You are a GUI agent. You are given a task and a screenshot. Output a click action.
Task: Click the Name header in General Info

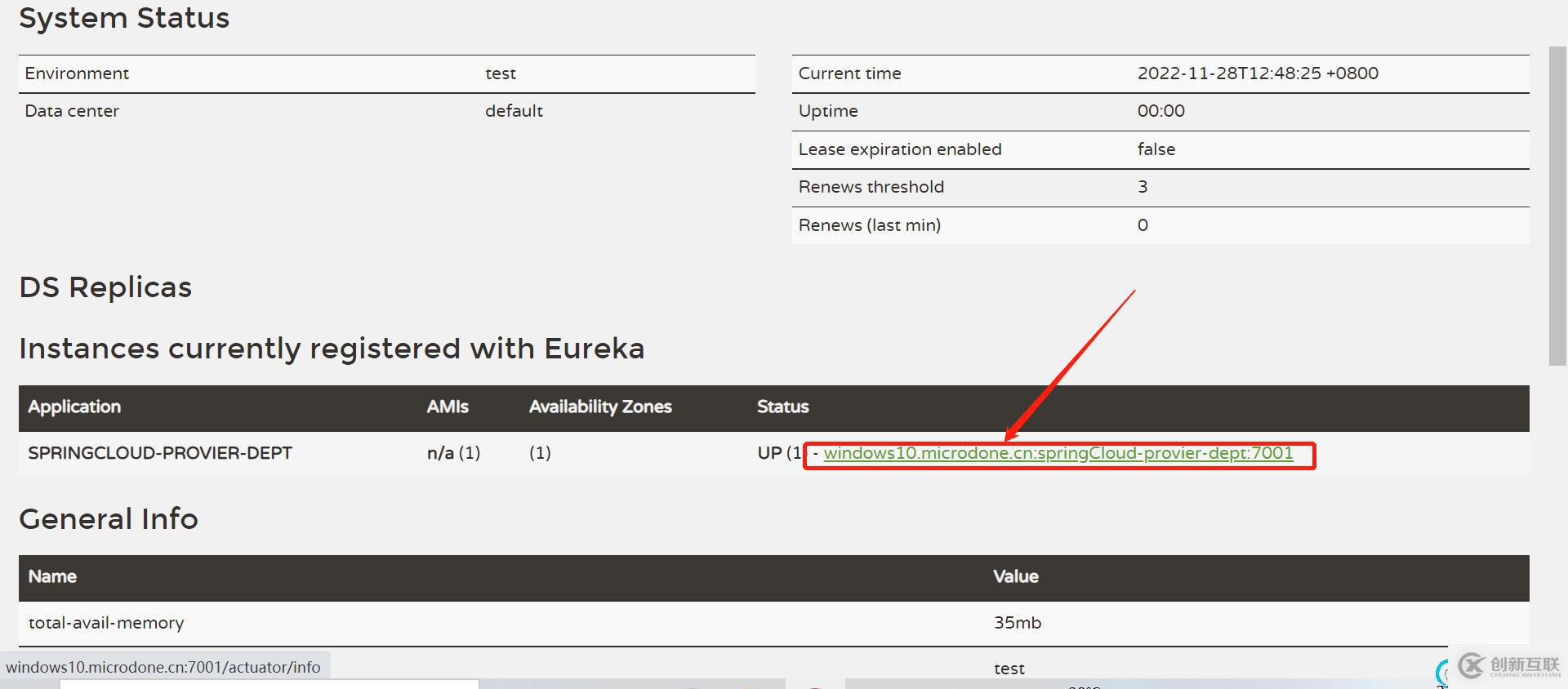coord(52,576)
